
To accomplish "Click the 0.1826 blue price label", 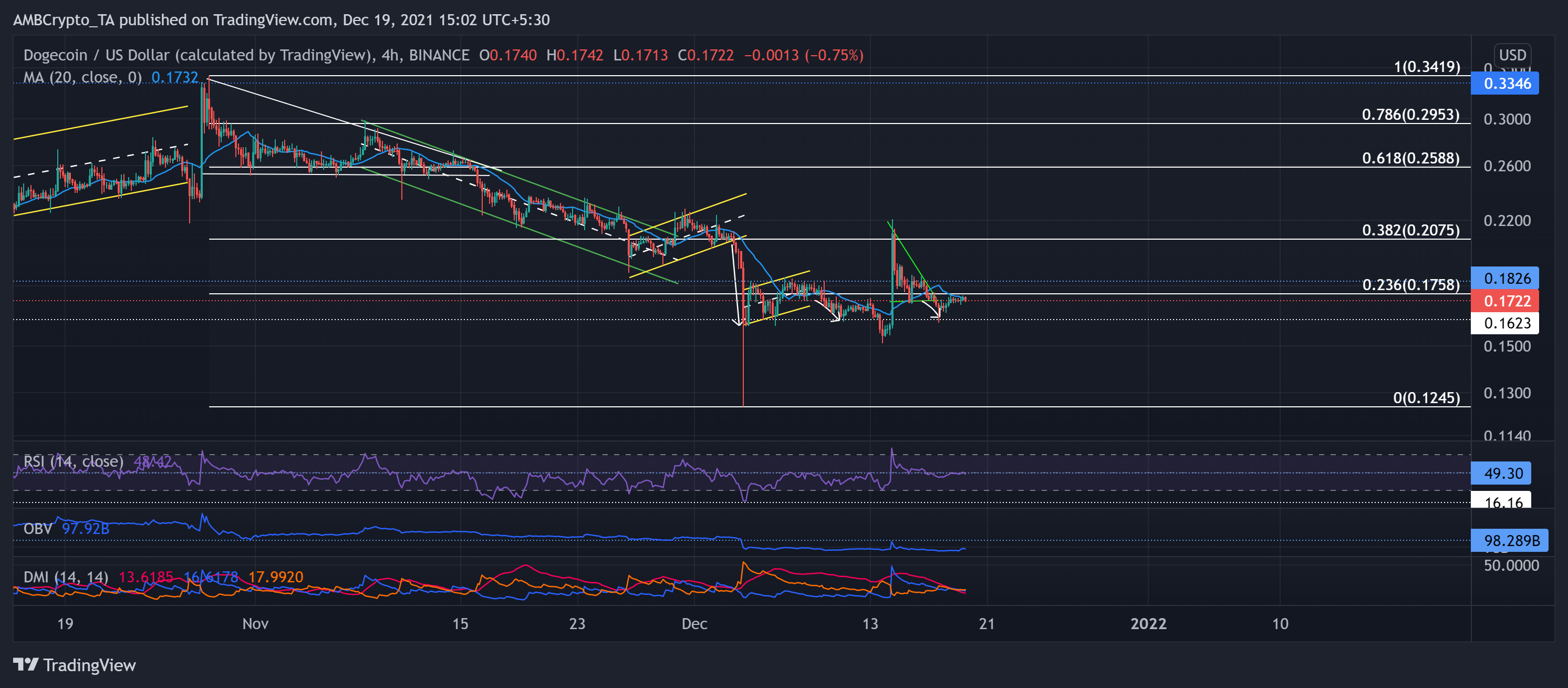I will click(1504, 278).
